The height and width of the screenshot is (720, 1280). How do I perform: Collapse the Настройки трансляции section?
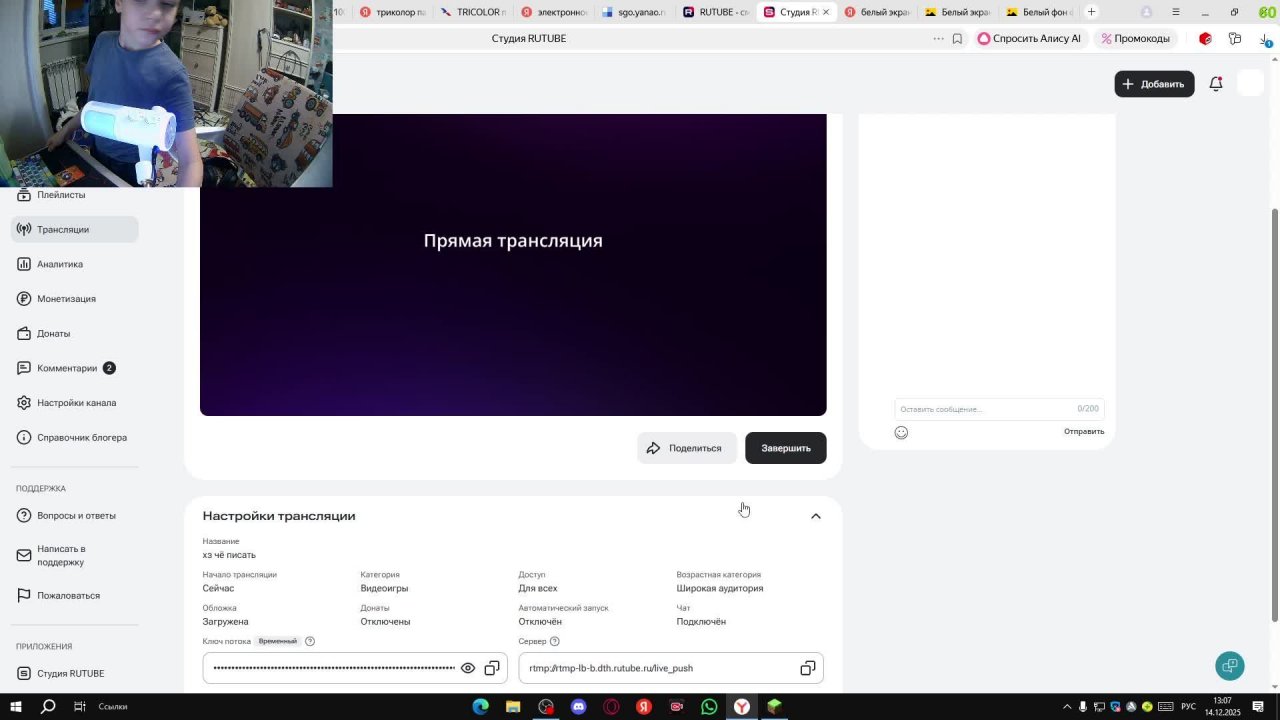point(816,516)
